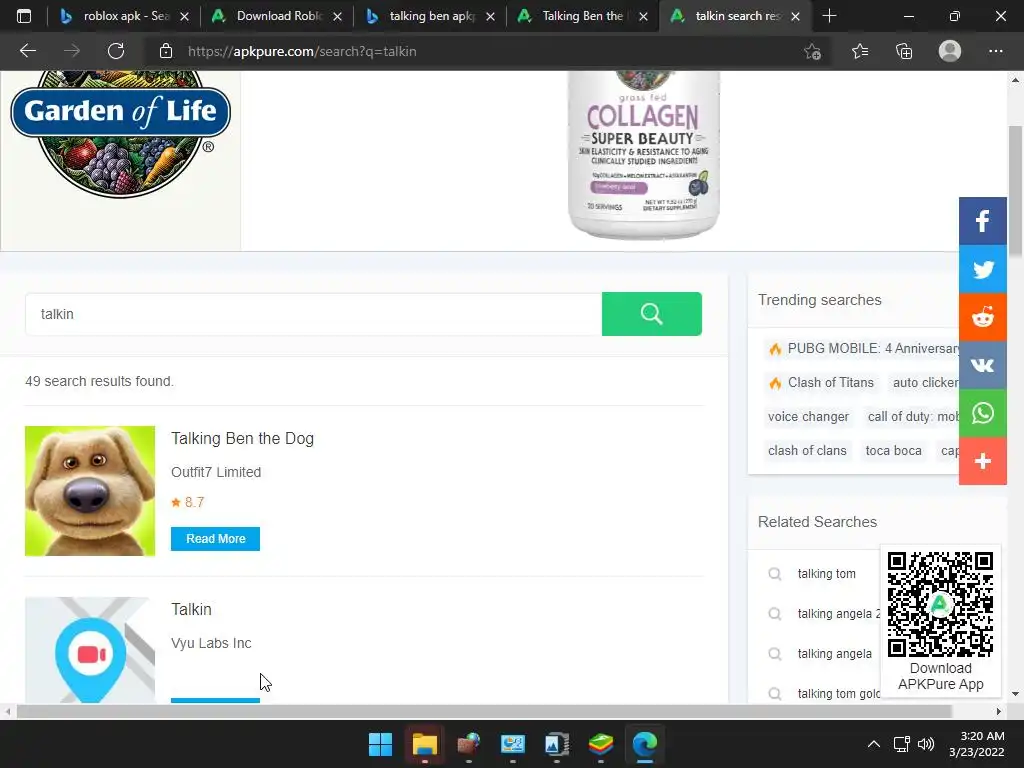
Task: Click the talkin search input field
Action: point(313,314)
